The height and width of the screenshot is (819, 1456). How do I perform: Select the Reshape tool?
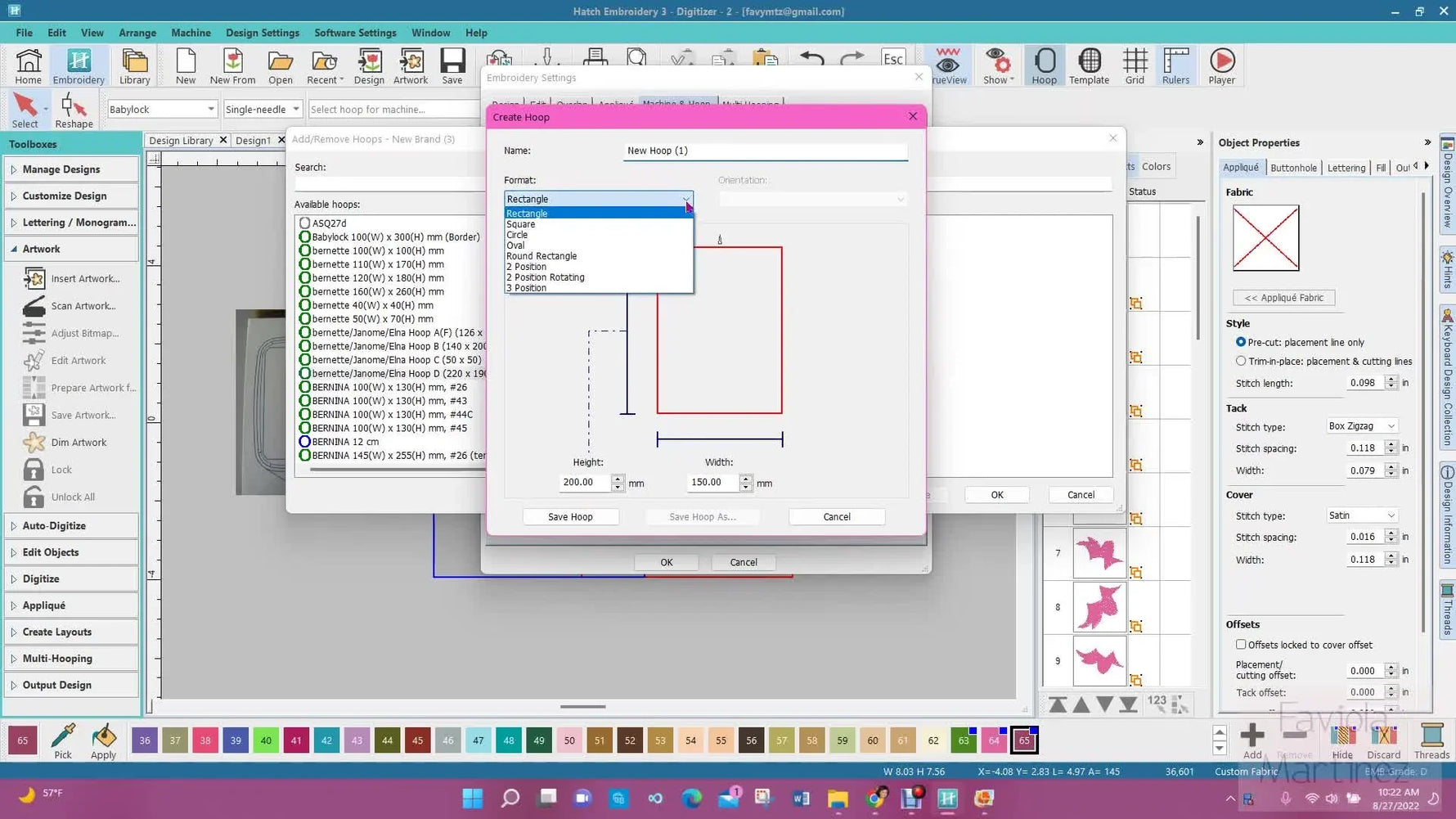(74, 109)
